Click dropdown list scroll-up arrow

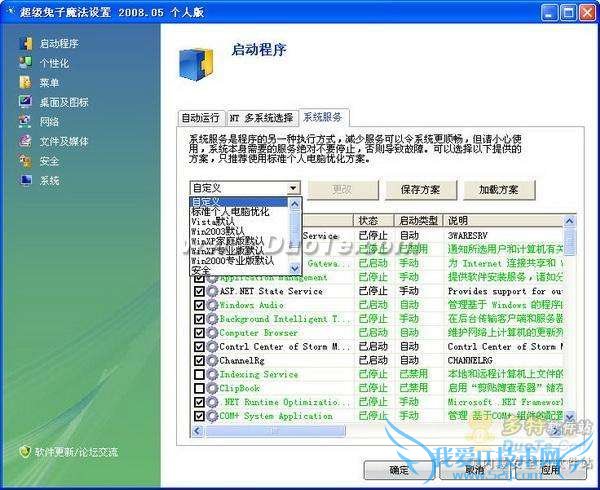[295, 204]
